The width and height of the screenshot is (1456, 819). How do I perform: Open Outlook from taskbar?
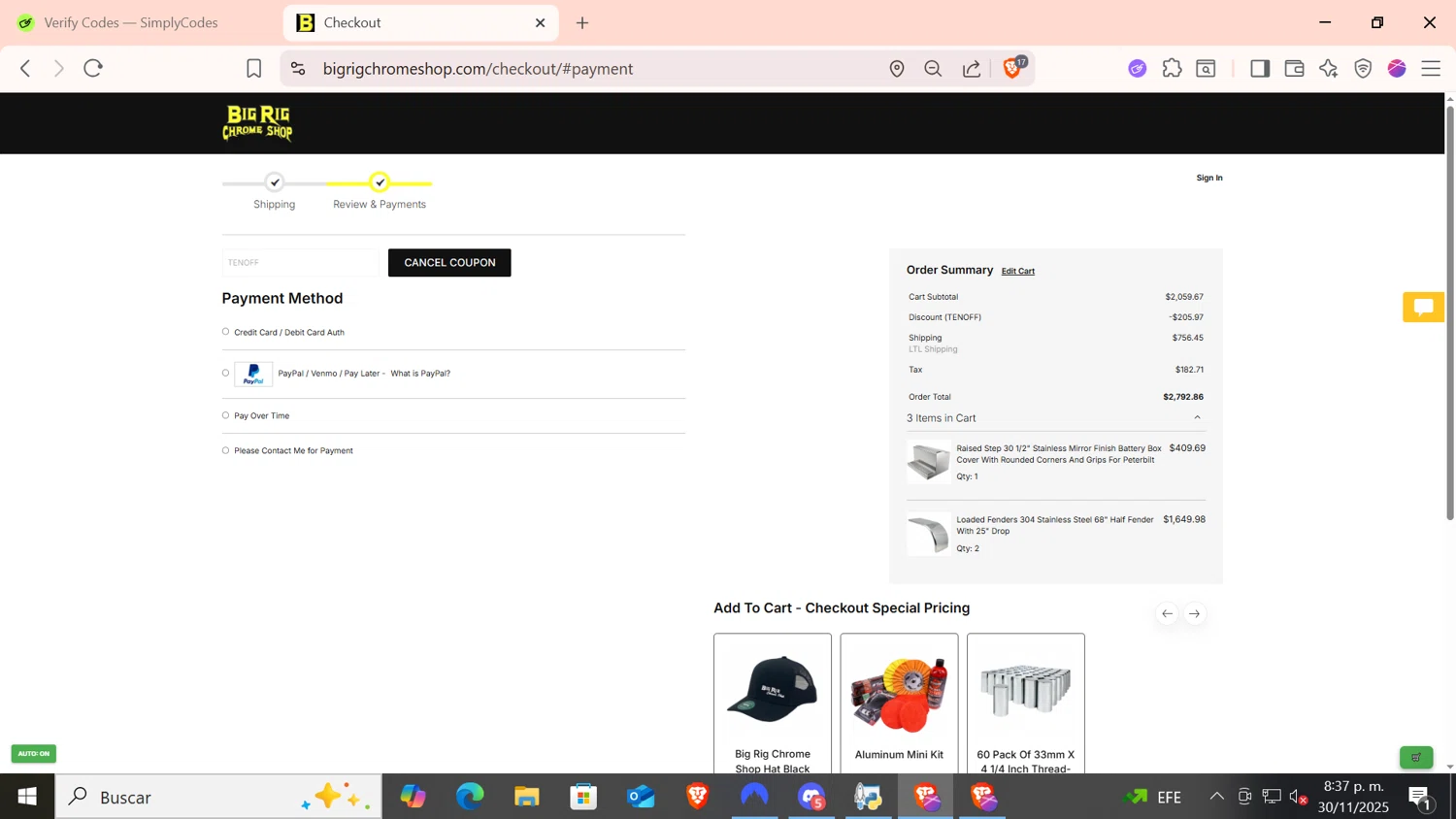click(x=641, y=798)
